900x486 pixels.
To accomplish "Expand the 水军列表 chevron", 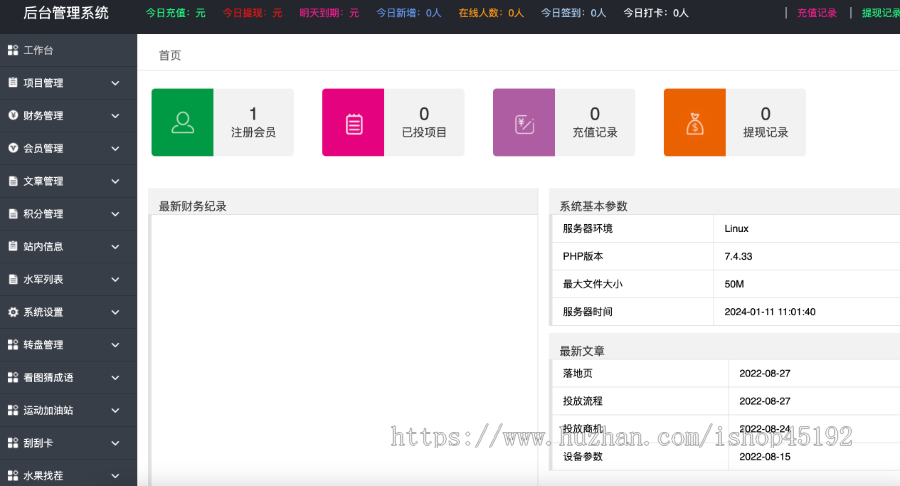I will point(115,279).
